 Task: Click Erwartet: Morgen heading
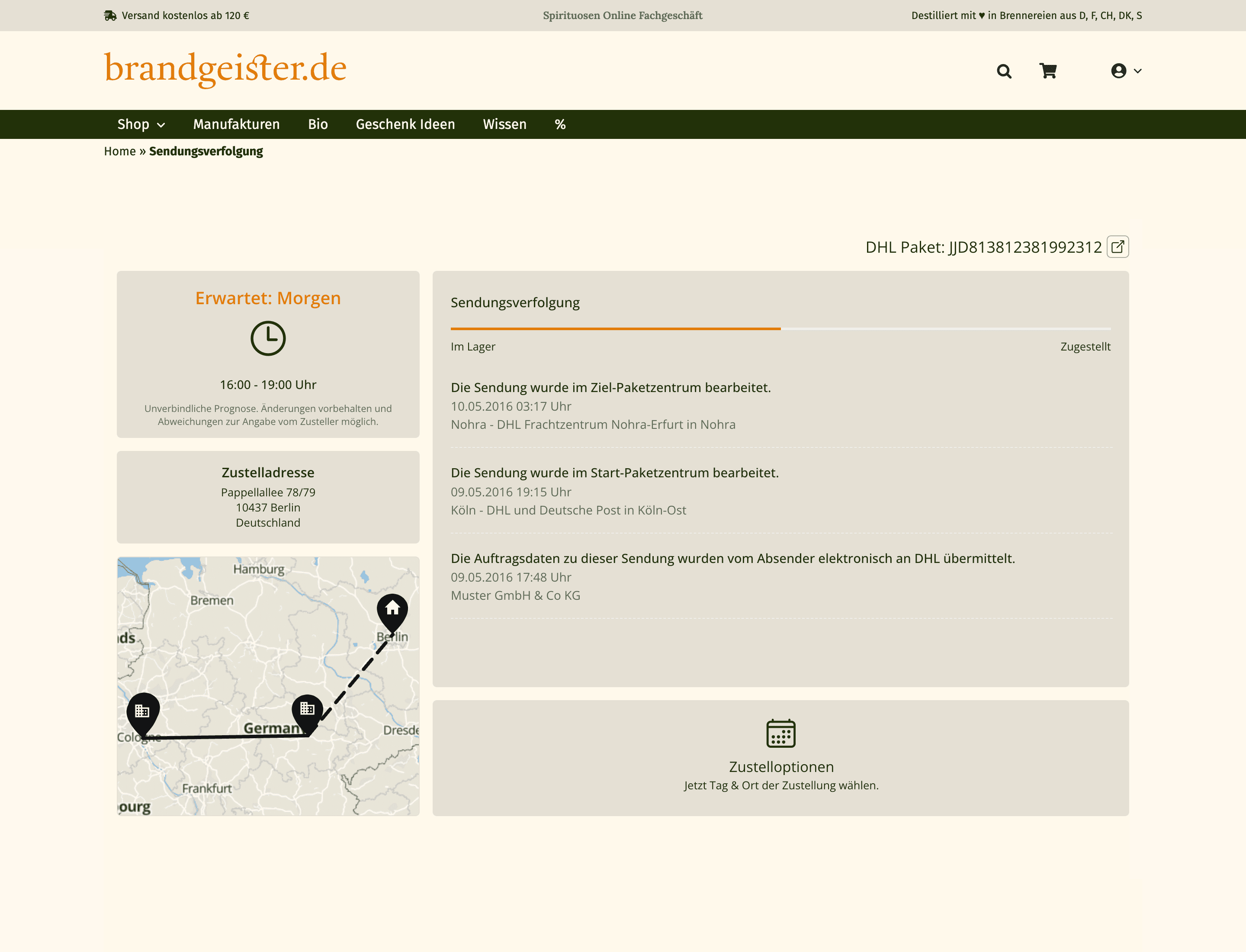(268, 298)
